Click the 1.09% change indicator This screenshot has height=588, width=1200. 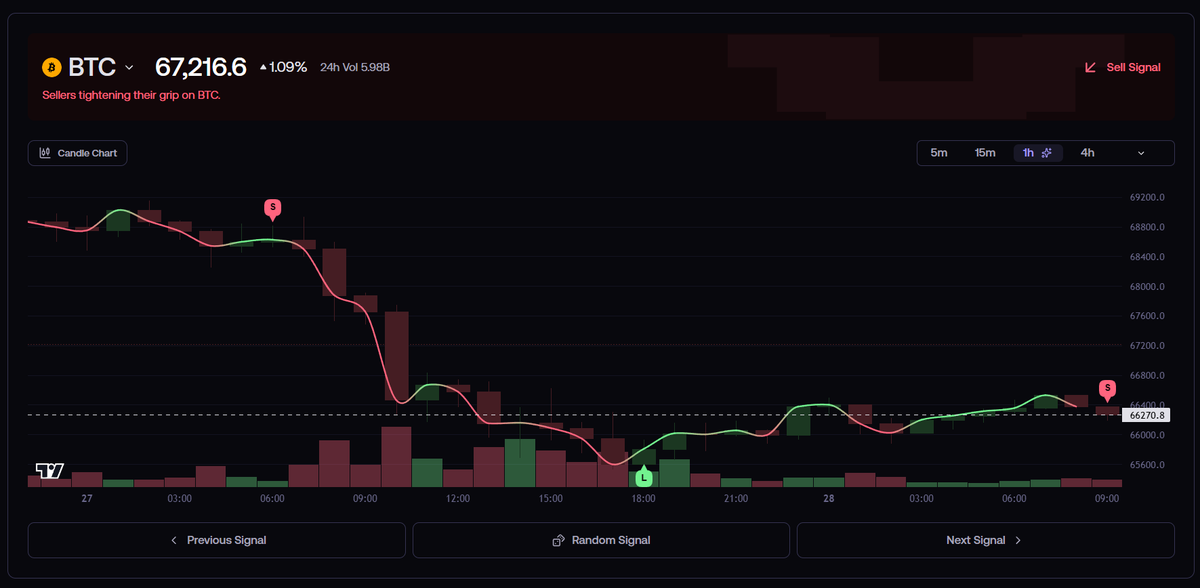(x=283, y=68)
